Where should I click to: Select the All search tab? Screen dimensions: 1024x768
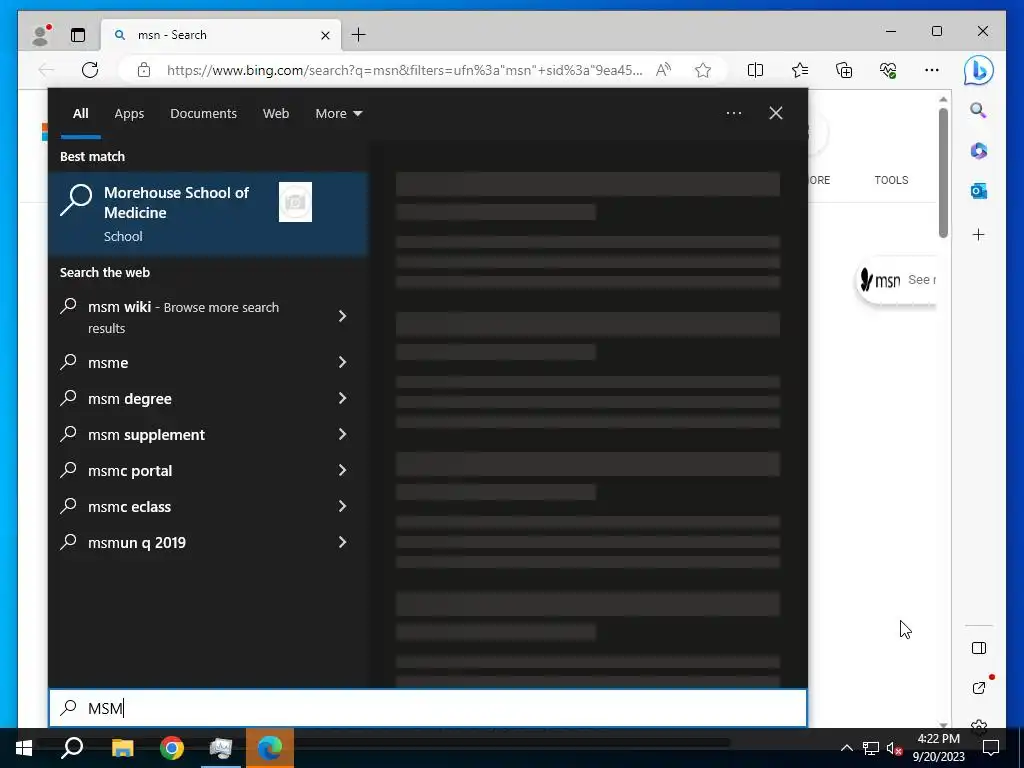pos(80,113)
